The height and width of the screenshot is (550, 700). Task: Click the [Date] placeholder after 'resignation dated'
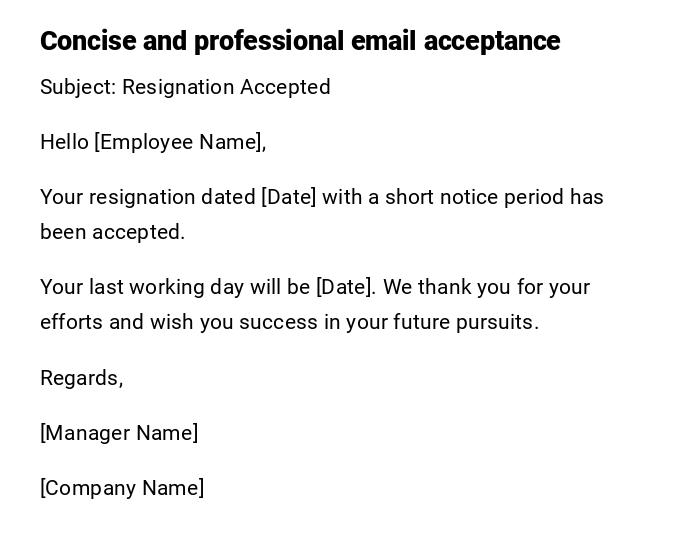pos(288,197)
